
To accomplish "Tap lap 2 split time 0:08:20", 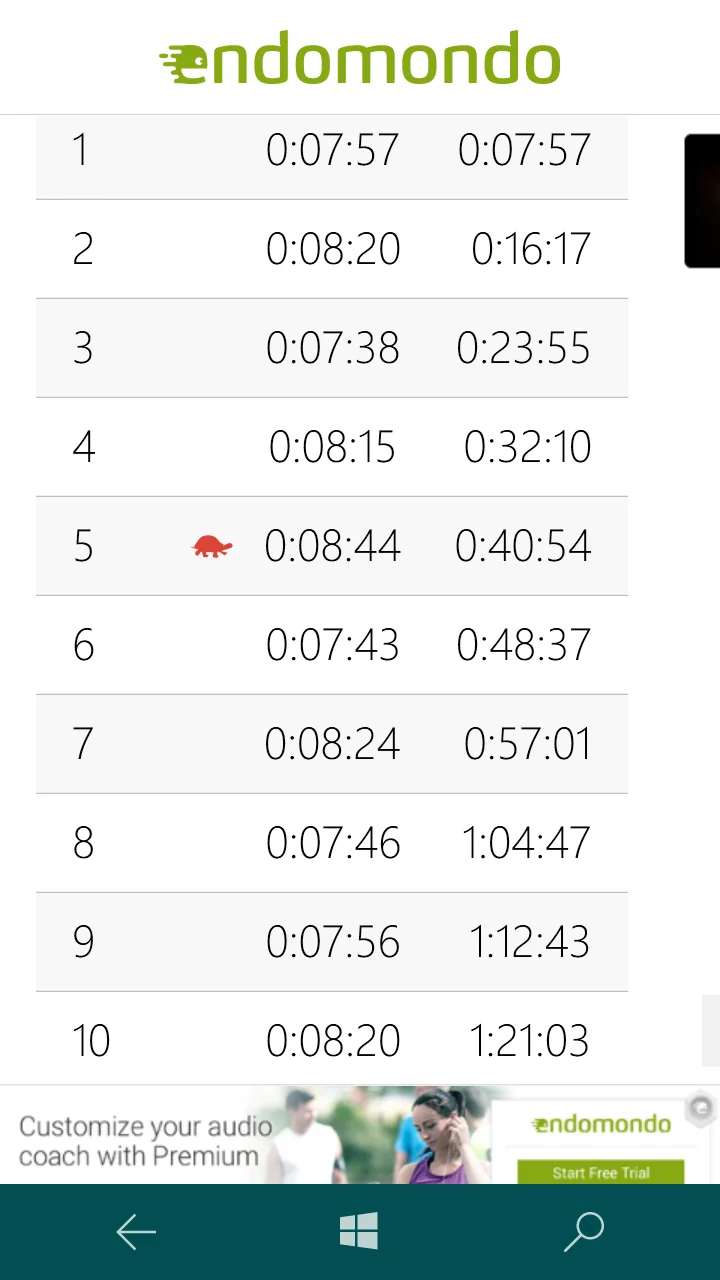I will 333,249.
